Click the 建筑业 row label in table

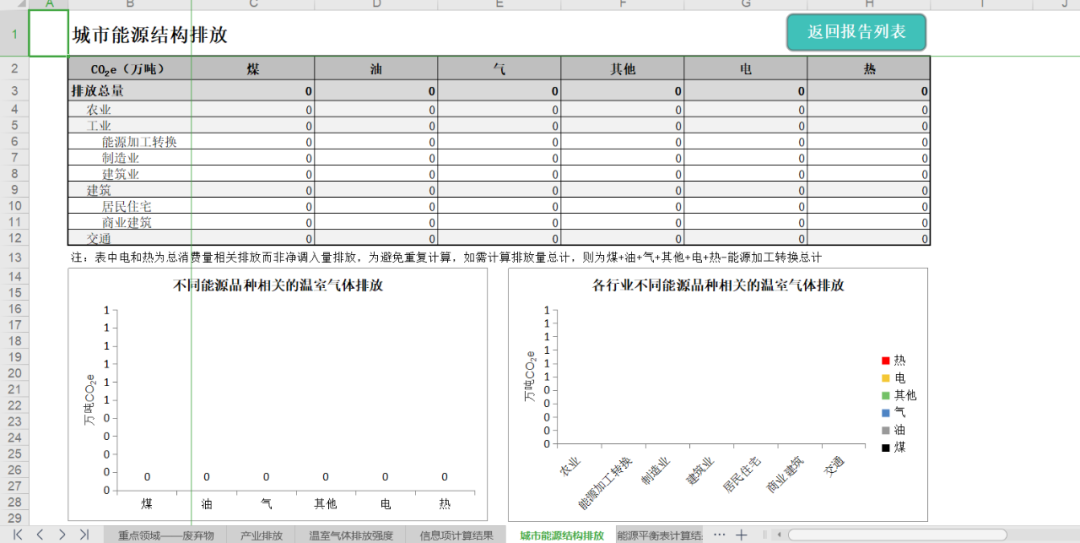click(x=121, y=174)
